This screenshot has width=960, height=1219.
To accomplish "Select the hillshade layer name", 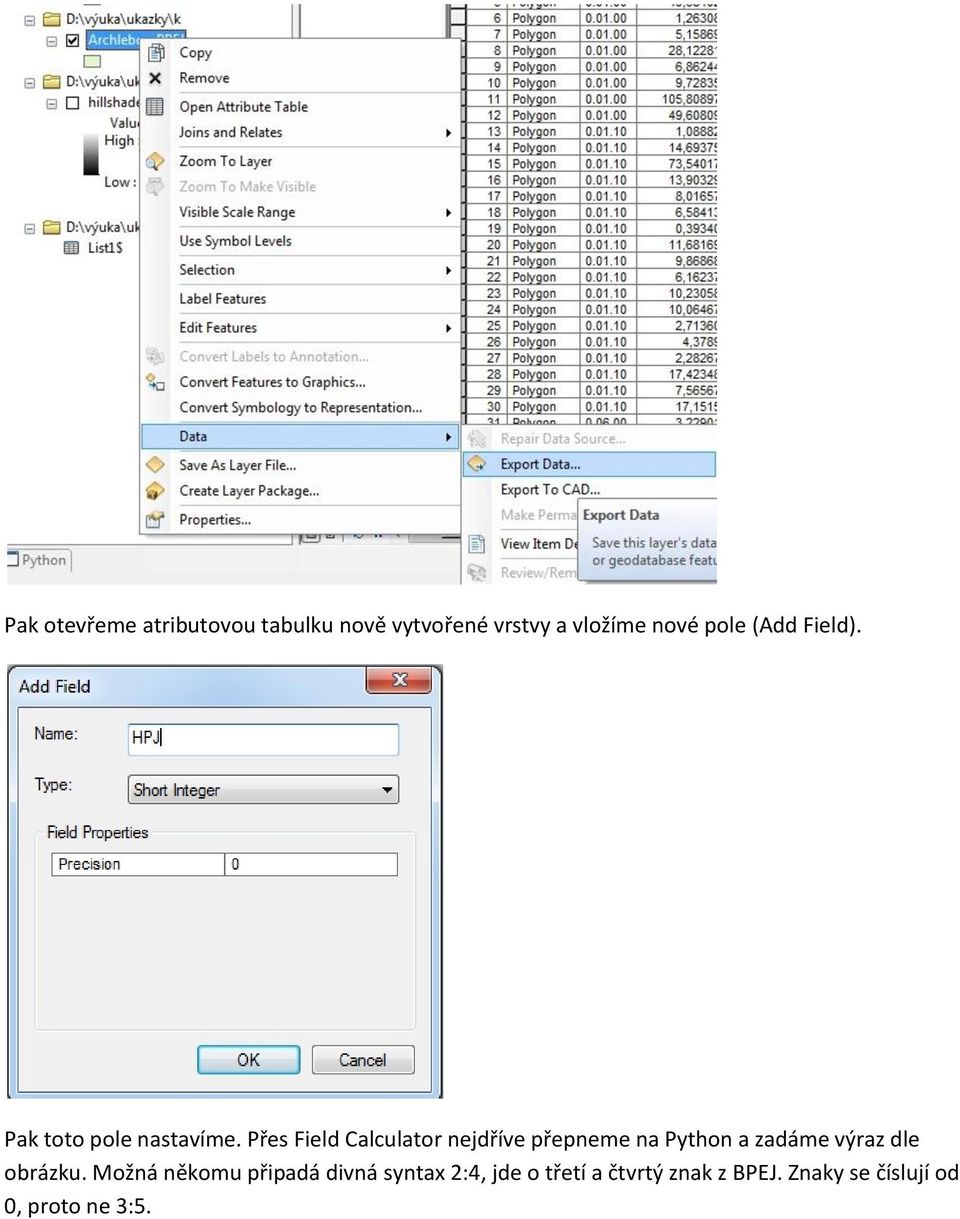I will coord(113,103).
